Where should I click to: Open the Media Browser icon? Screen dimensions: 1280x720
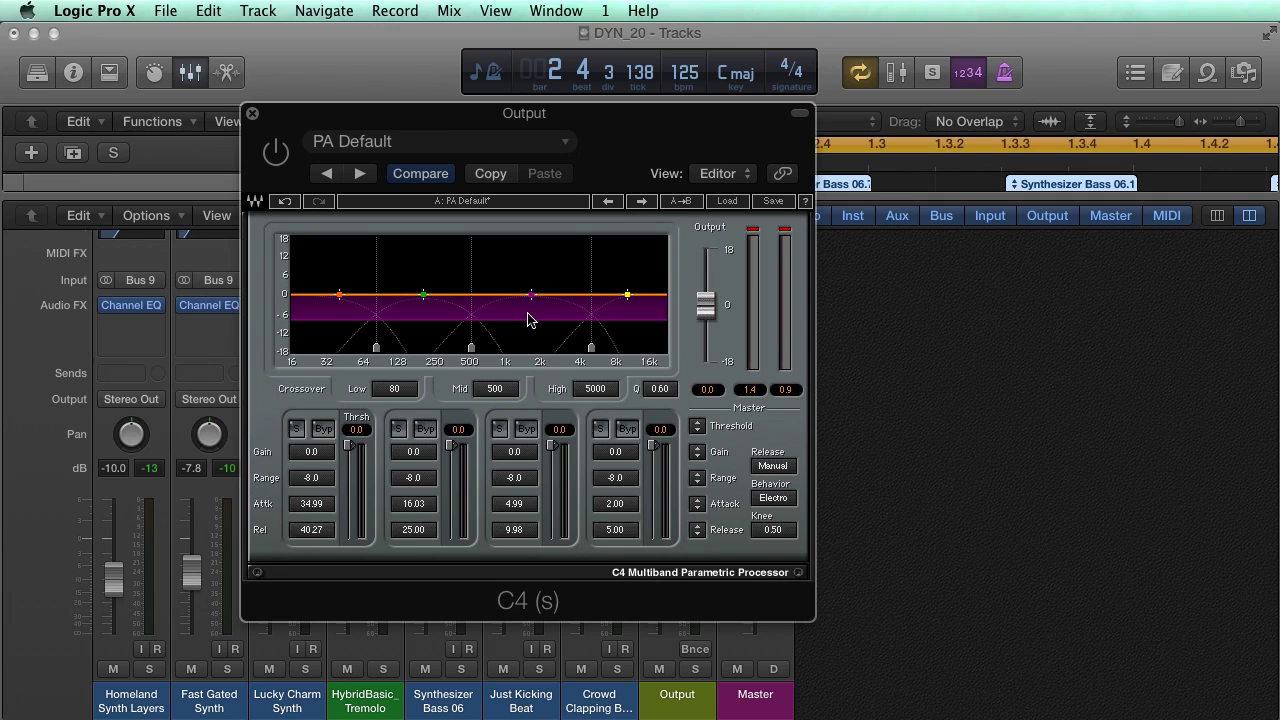tap(1244, 72)
